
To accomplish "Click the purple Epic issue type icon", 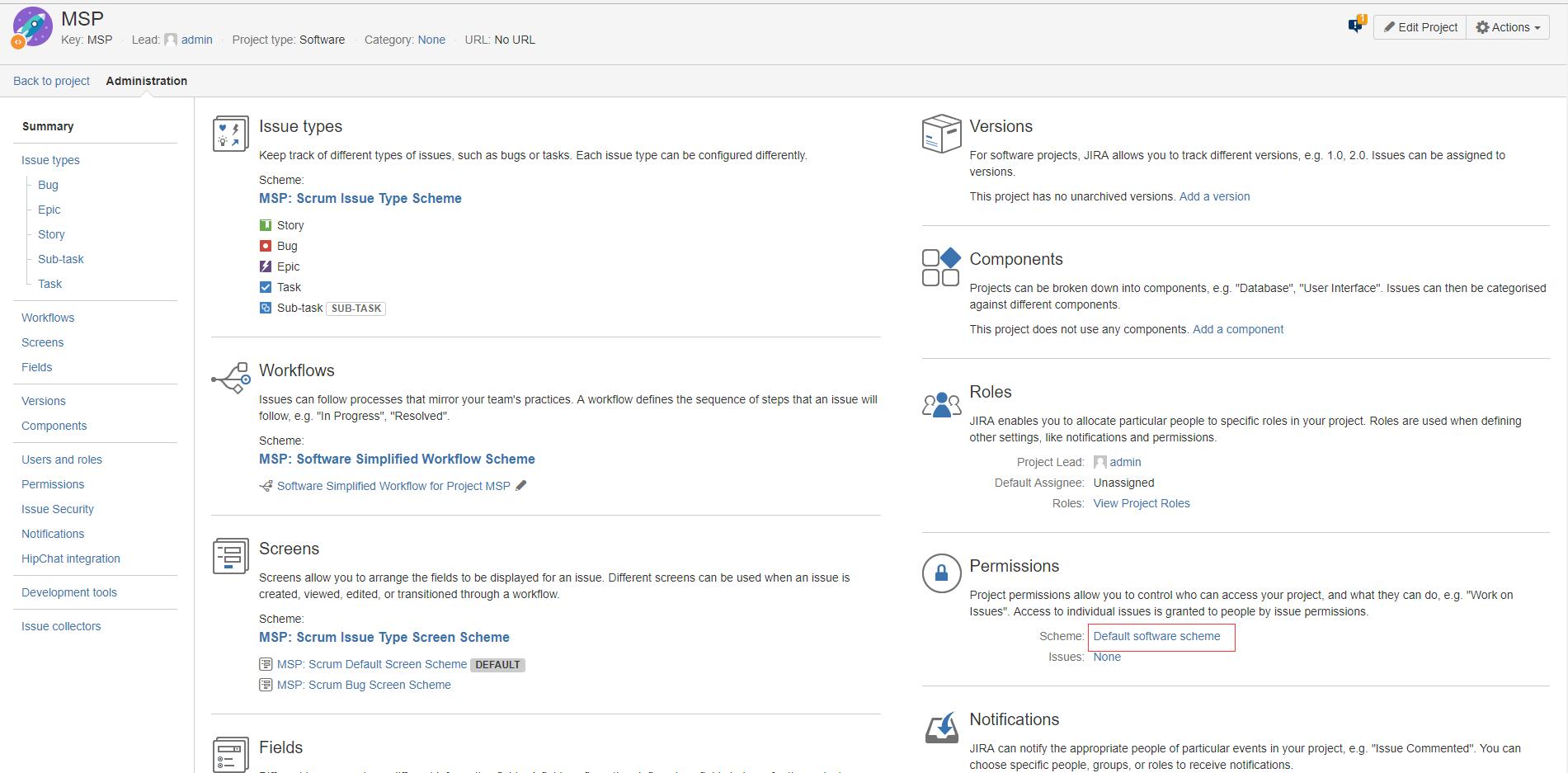I will pos(266,266).
